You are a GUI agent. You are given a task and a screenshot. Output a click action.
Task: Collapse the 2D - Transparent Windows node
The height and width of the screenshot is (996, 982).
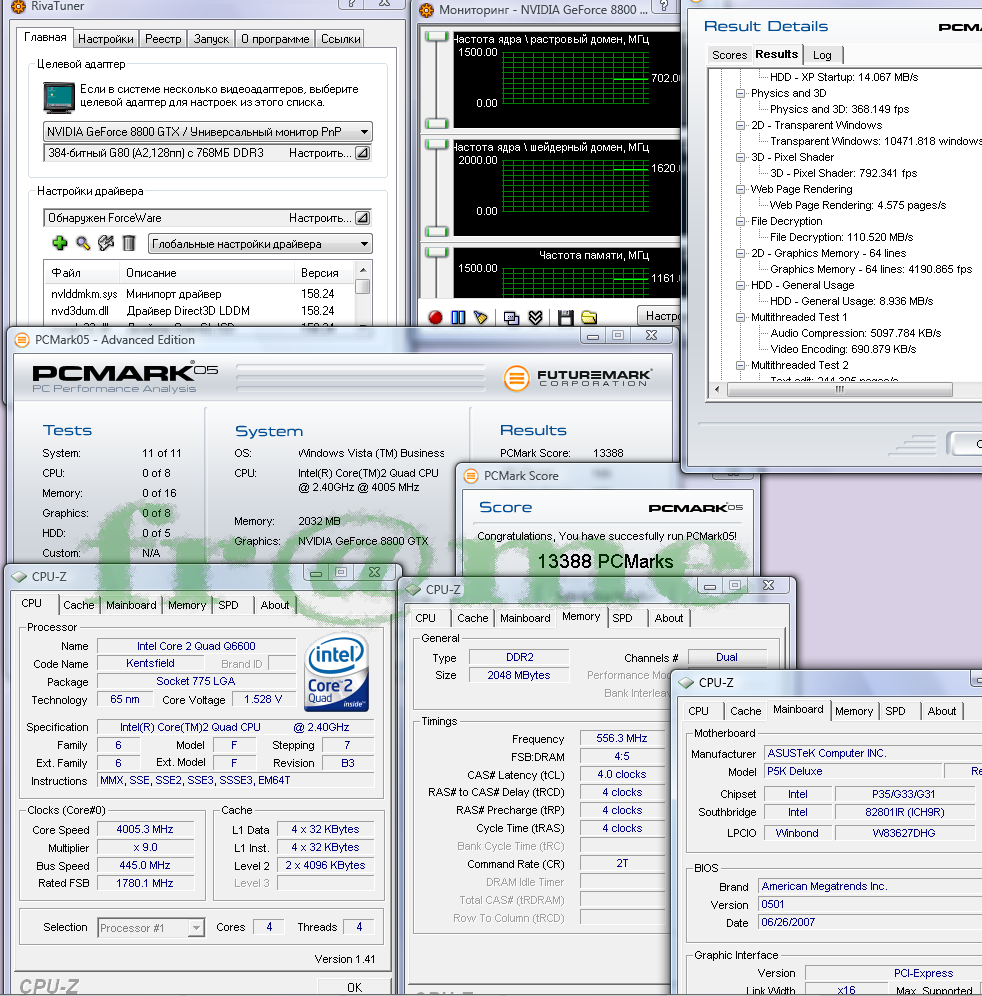(x=740, y=125)
